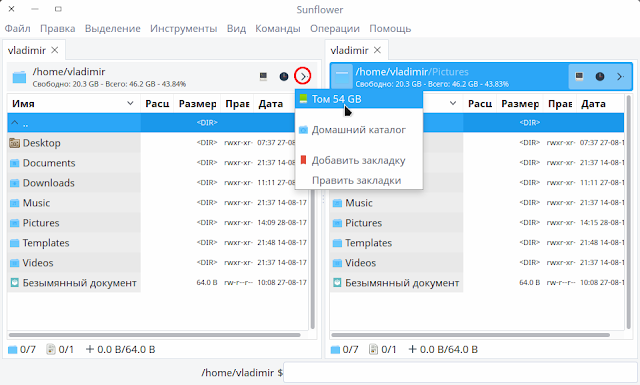The height and width of the screenshot is (385, 640).
Task: Click Music folder icon in right panel
Action: 337,203
